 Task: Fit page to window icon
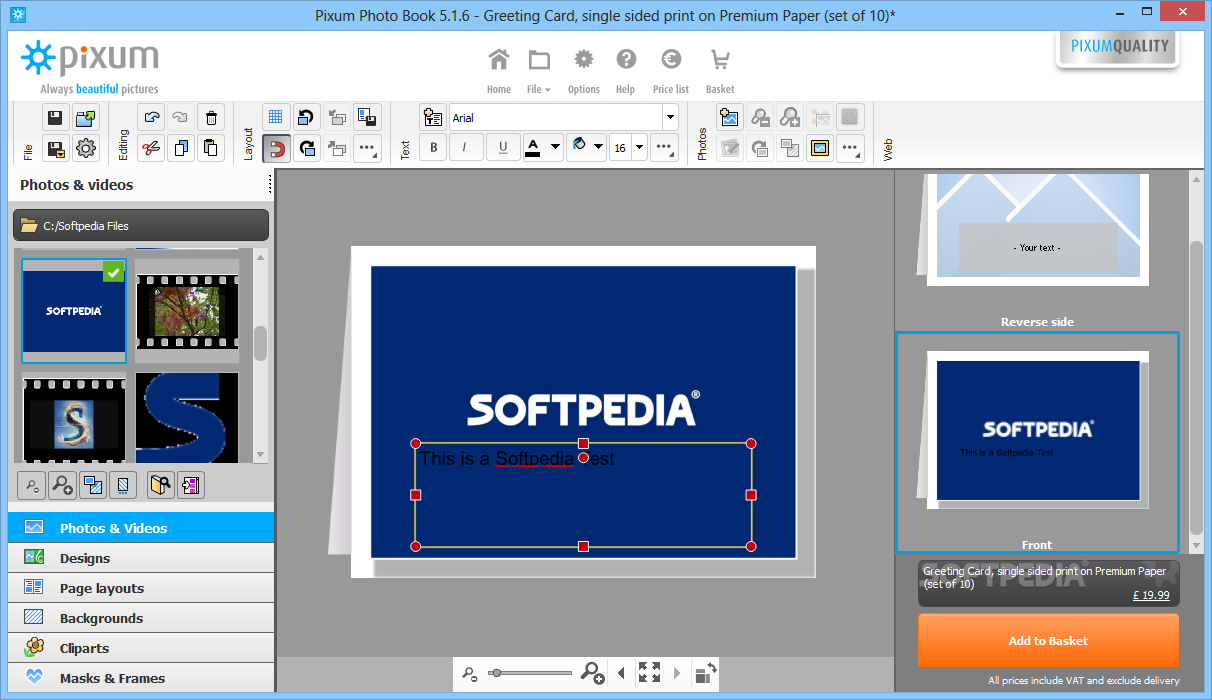(649, 673)
